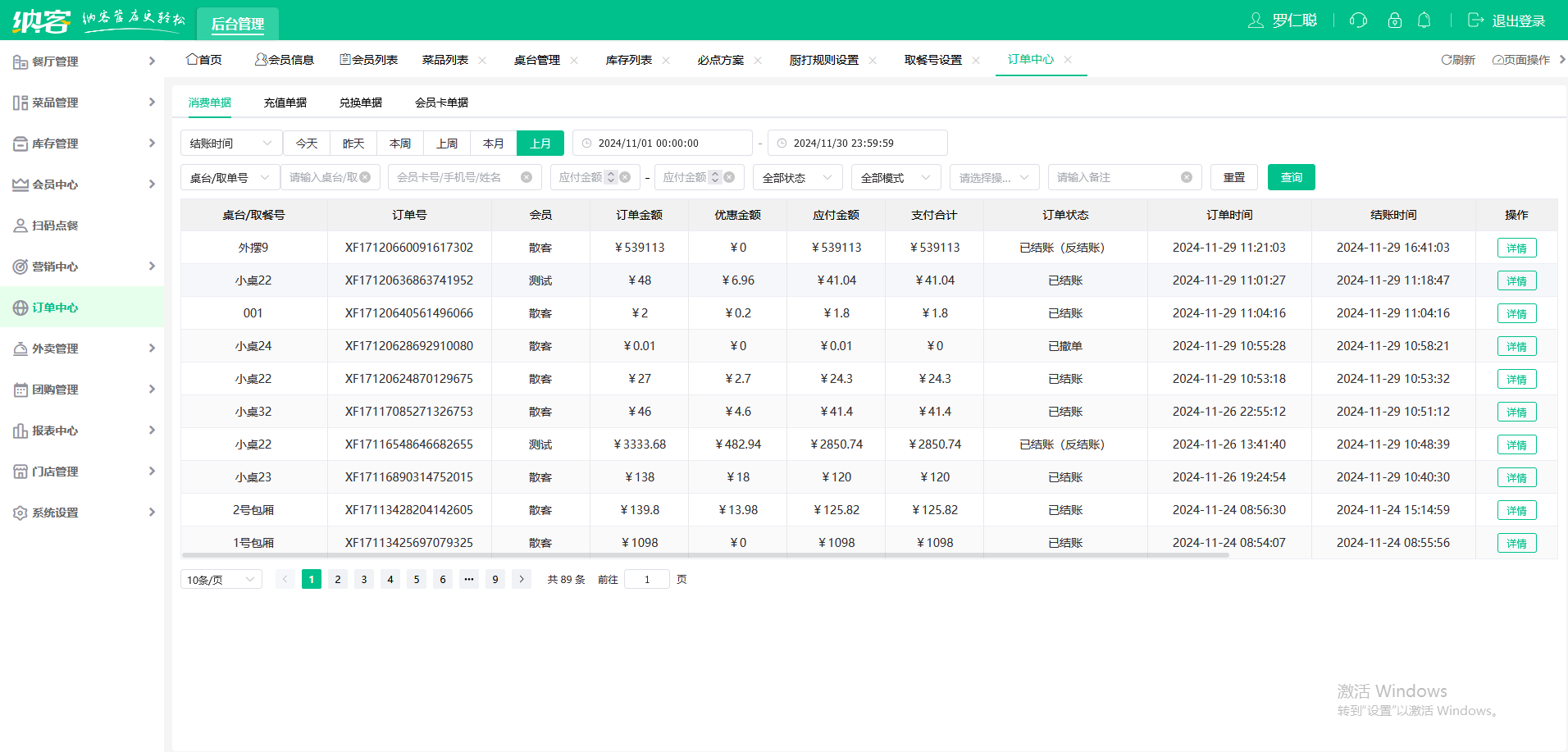The image size is (1568, 752).
Task: Switch to the 充值单据 tab
Action: (285, 103)
